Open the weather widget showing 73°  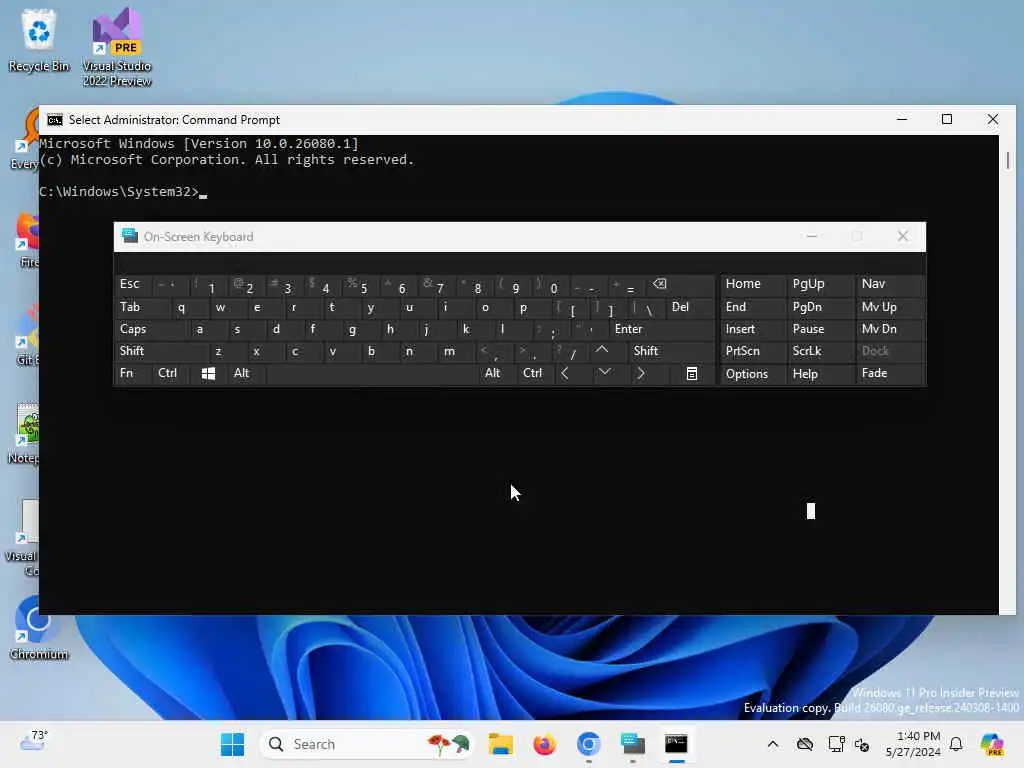(x=34, y=743)
